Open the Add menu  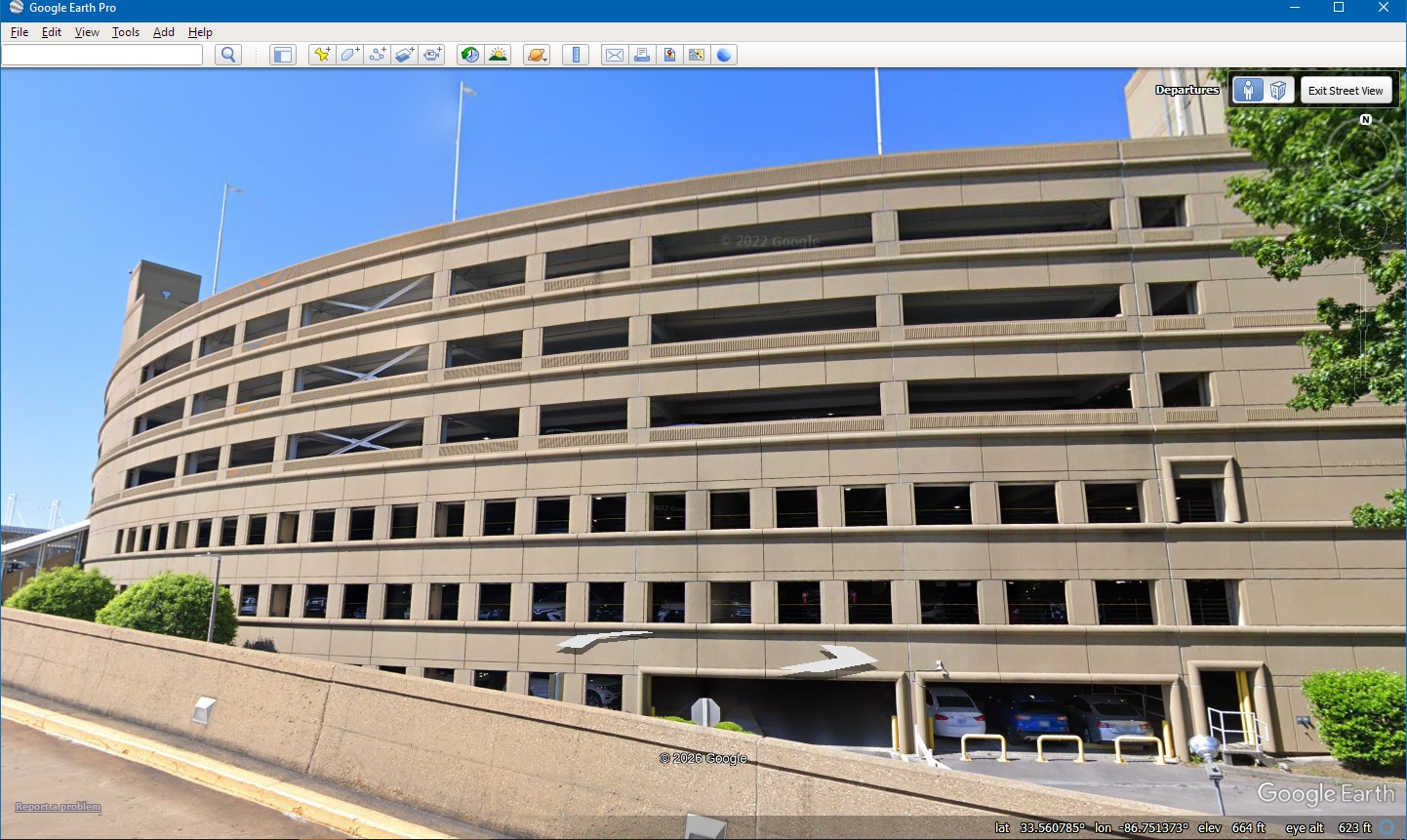click(x=163, y=31)
